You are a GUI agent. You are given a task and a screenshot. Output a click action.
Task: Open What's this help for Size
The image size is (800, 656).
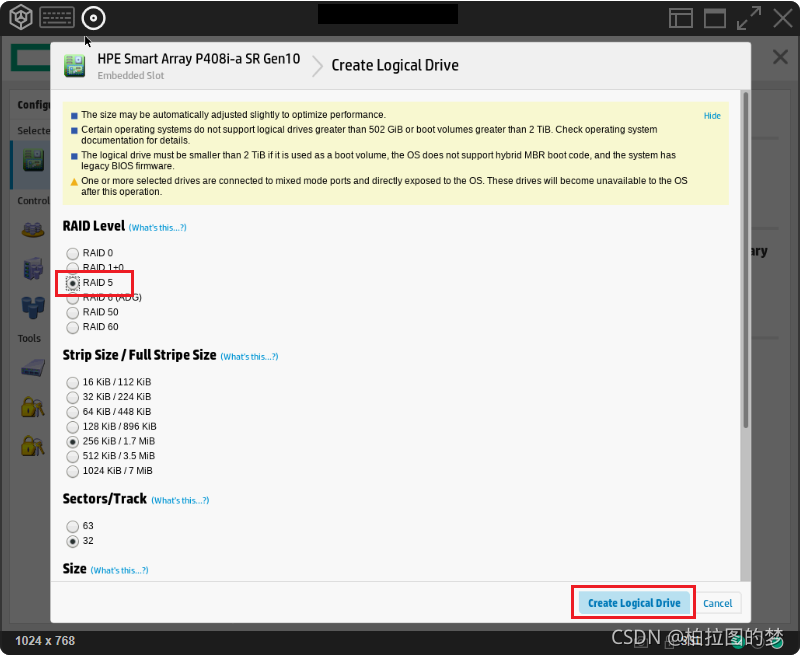click(x=119, y=571)
